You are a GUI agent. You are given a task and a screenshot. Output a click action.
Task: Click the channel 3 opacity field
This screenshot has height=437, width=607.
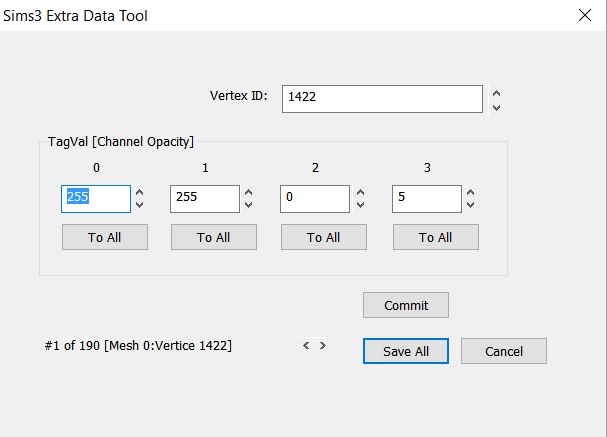click(x=427, y=199)
